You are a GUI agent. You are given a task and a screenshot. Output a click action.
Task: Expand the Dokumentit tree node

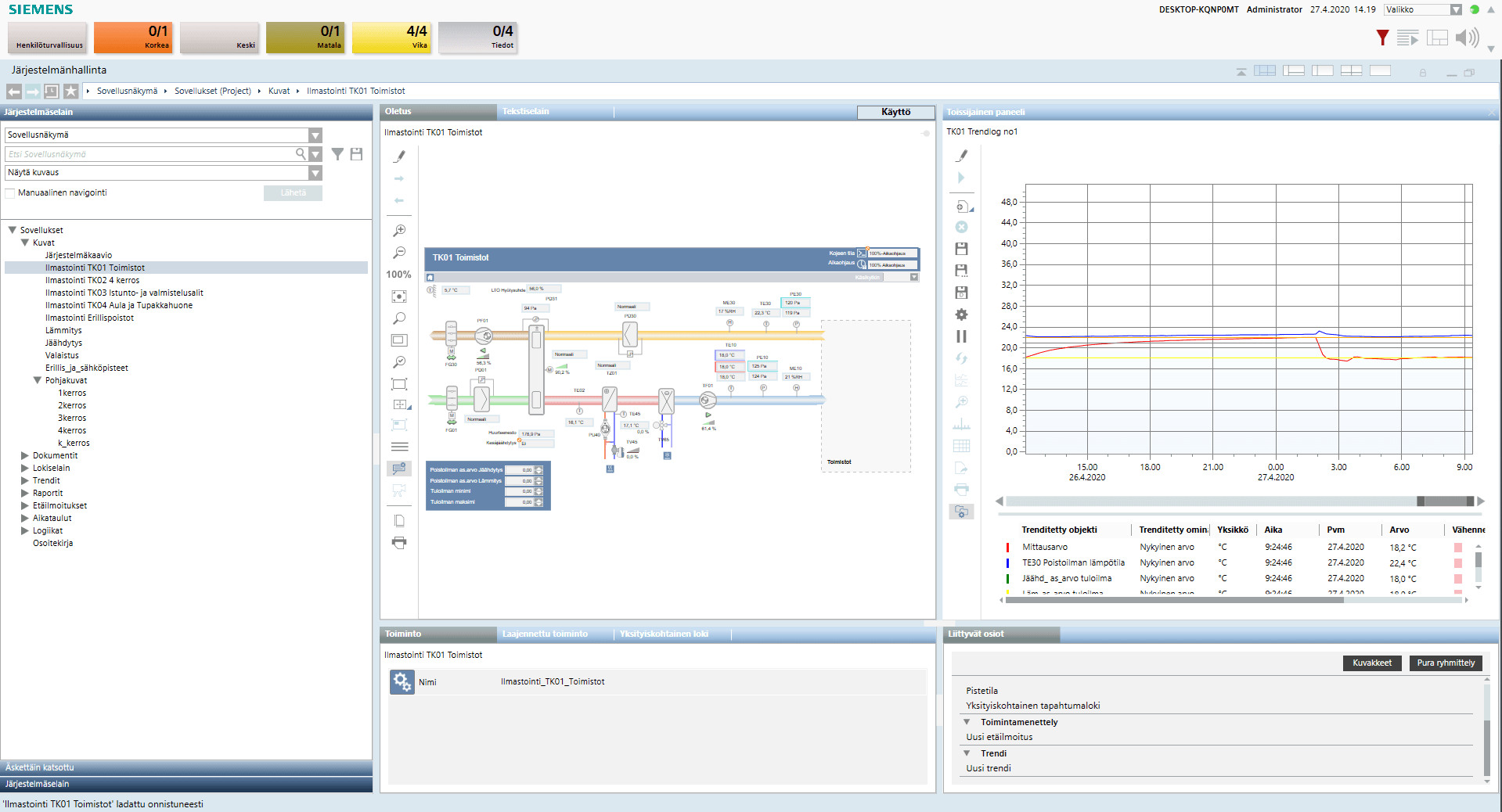25,455
